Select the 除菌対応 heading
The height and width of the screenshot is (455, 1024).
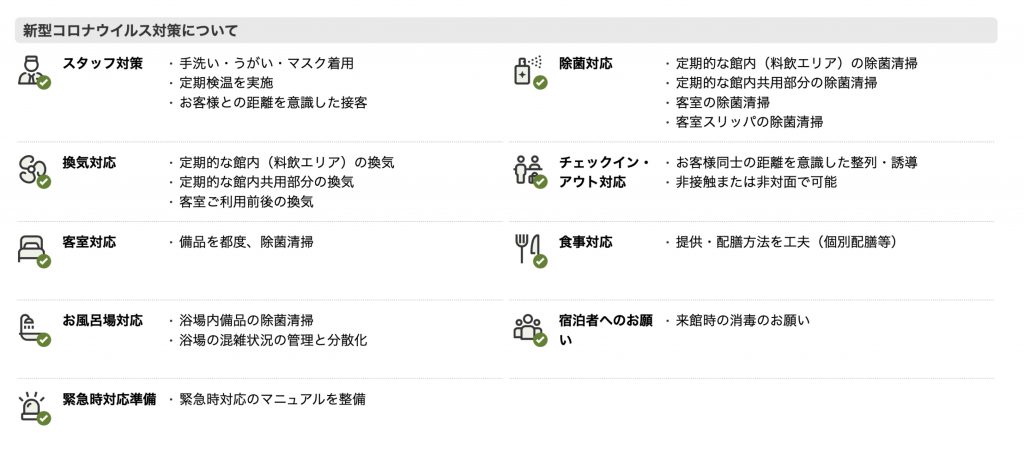pyautogui.click(x=586, y=63)
